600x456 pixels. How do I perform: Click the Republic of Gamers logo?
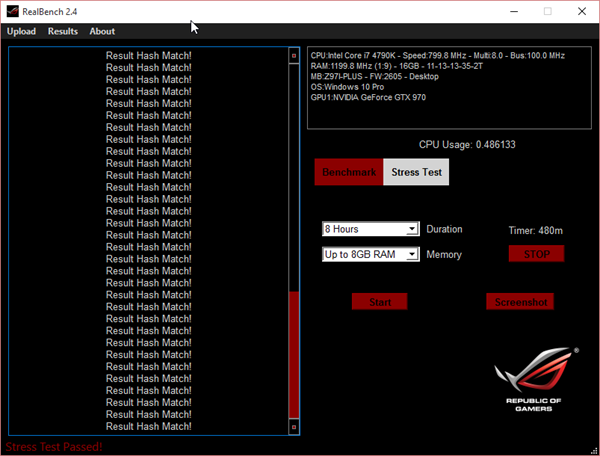point(536,379)
